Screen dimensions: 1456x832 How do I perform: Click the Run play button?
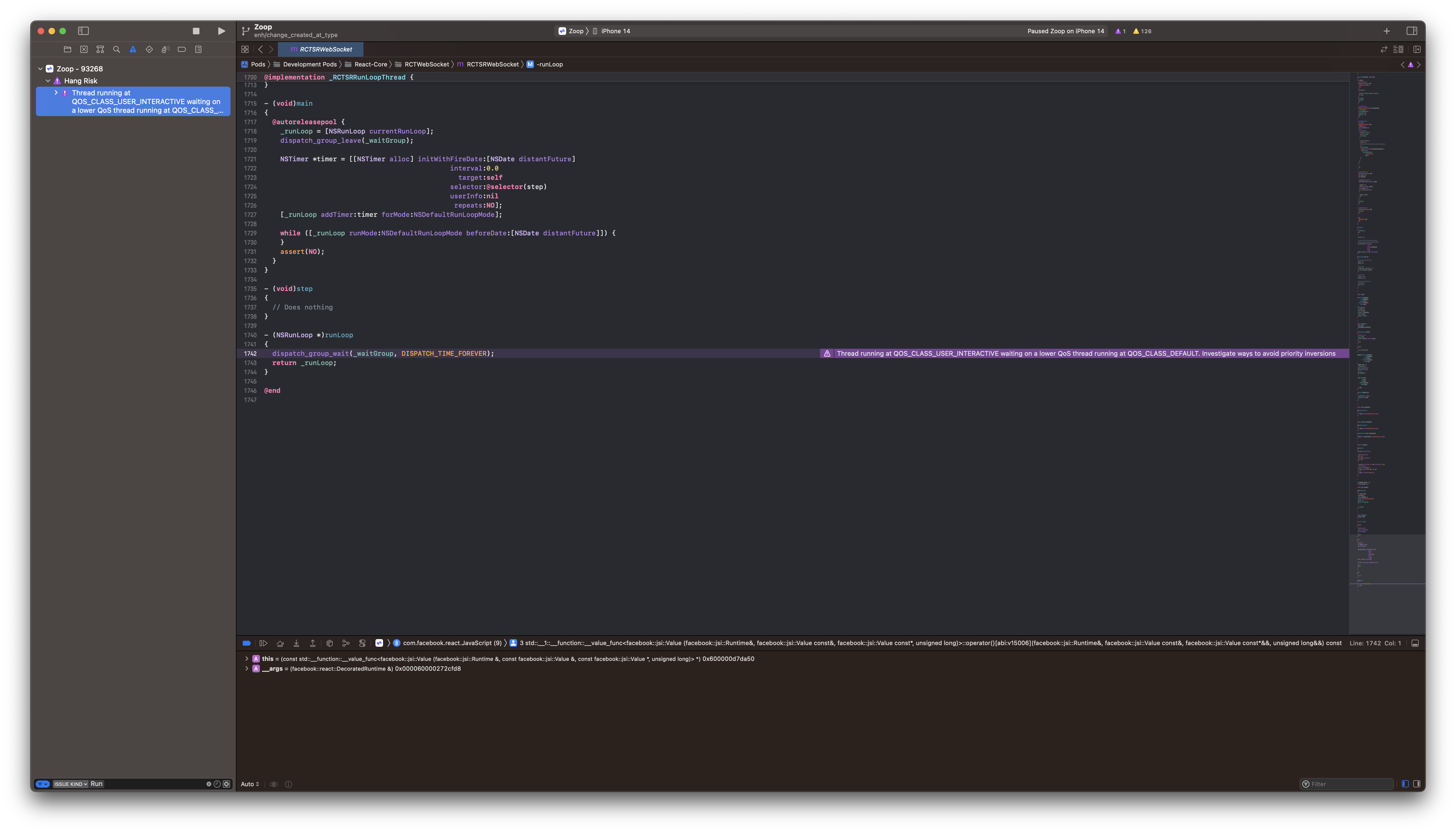221,31
